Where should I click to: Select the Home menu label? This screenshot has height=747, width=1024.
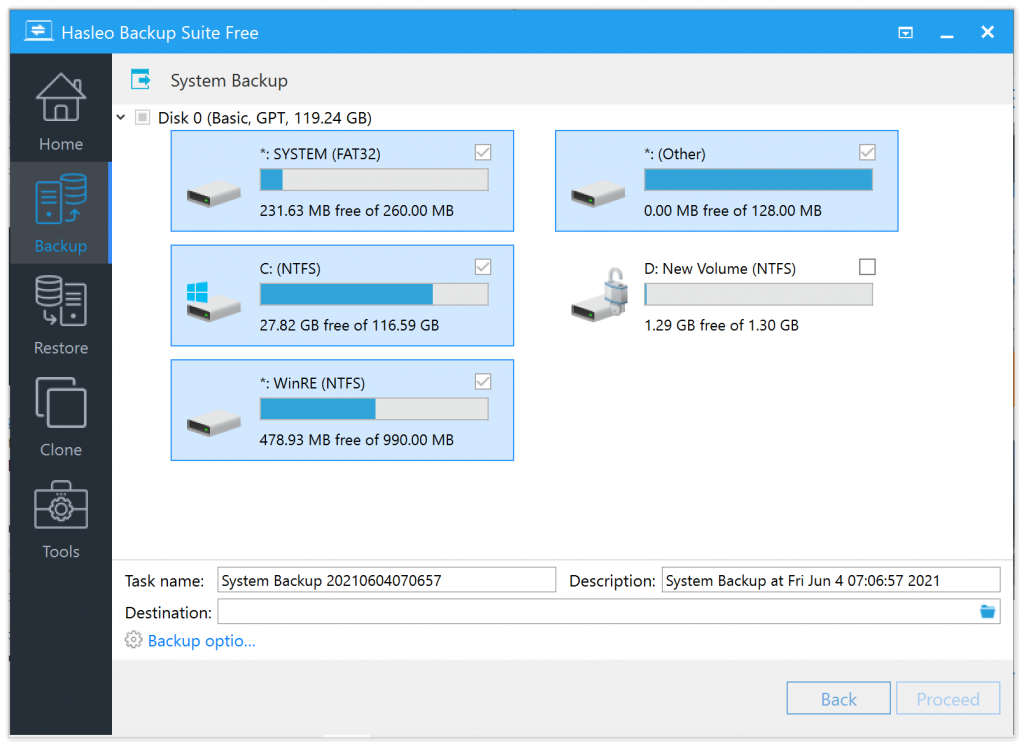pos(61,144)
